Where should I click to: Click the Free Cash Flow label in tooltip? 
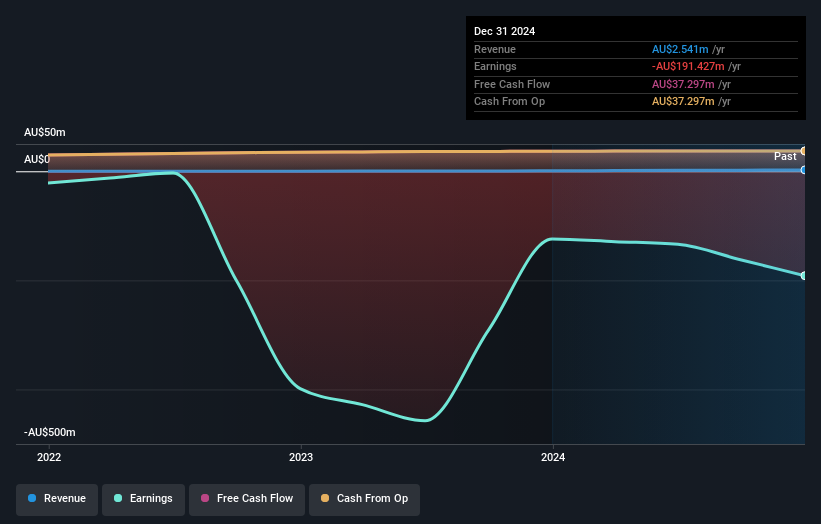coord(512,84)
